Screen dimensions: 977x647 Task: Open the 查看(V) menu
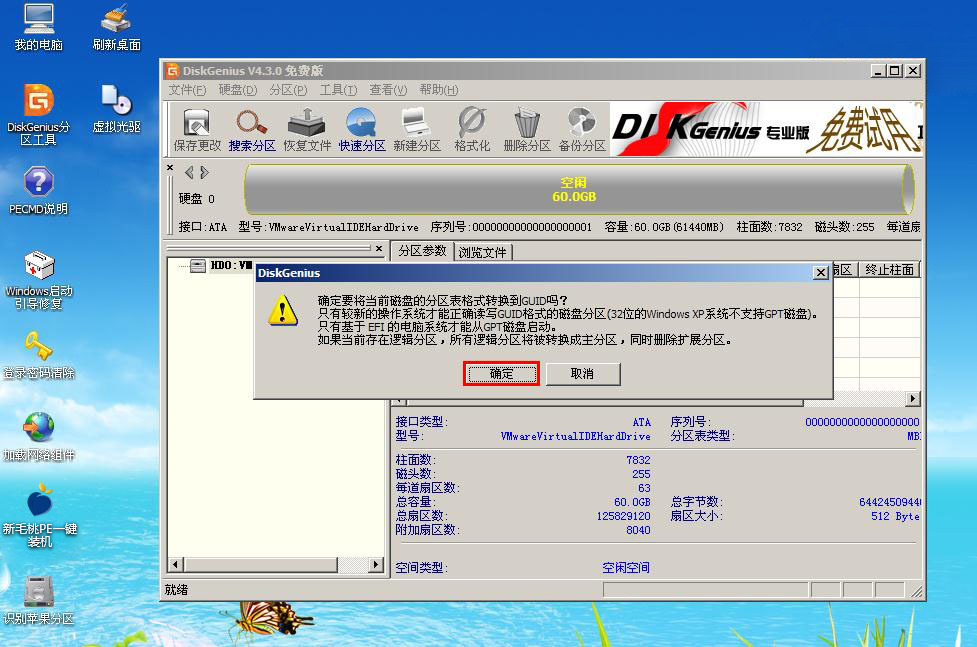click(x=388, y=90)
